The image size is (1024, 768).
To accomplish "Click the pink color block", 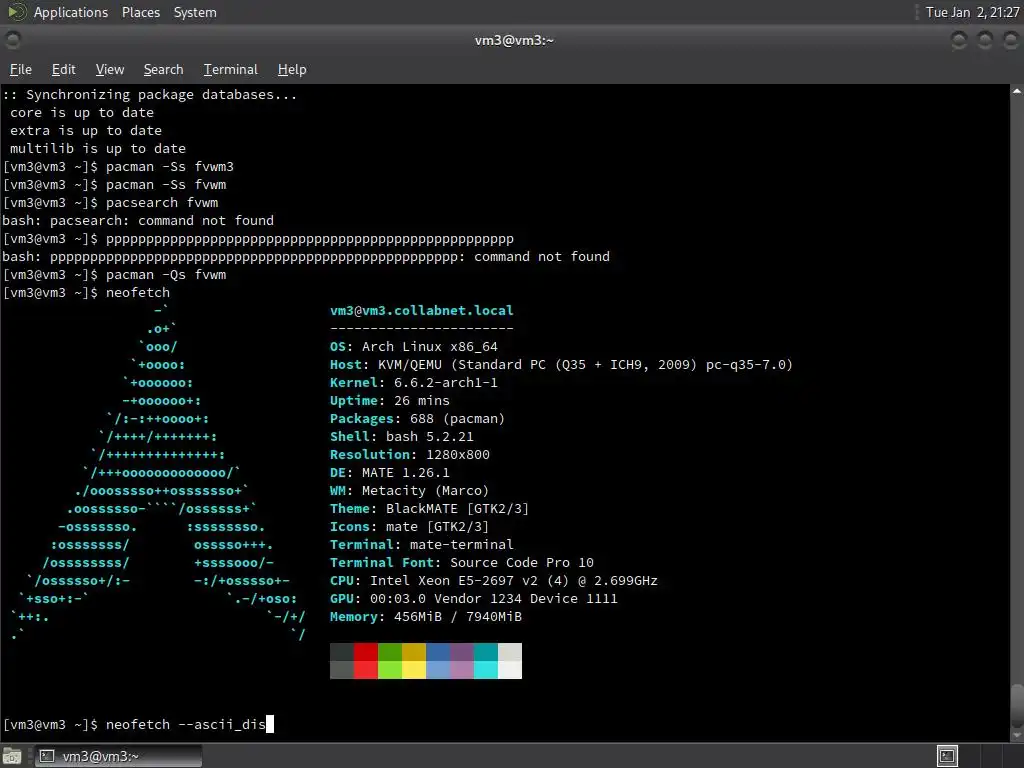I will (462, 670).
